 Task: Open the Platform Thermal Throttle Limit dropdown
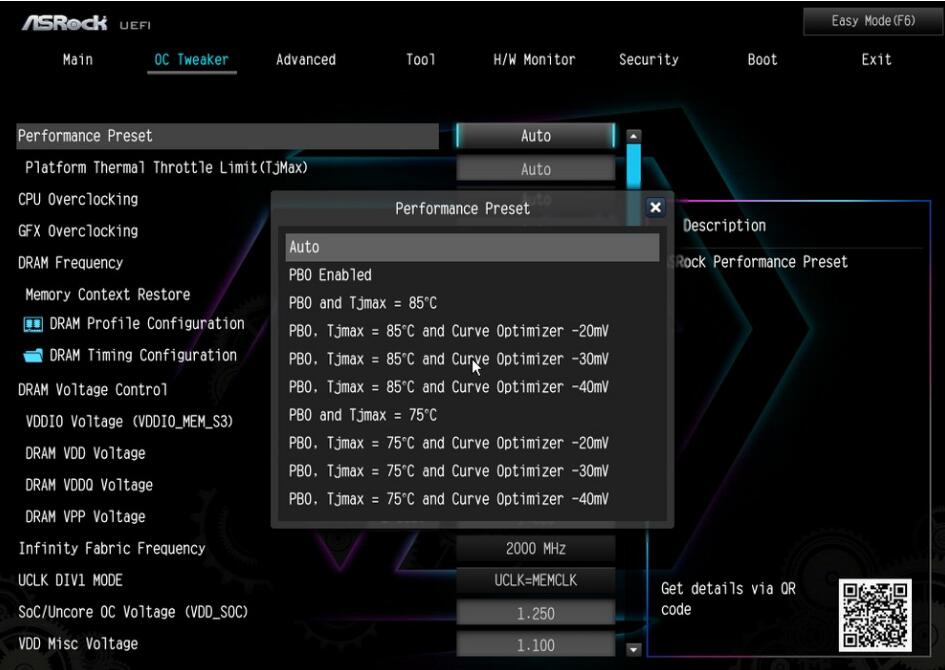coord(537,167)
